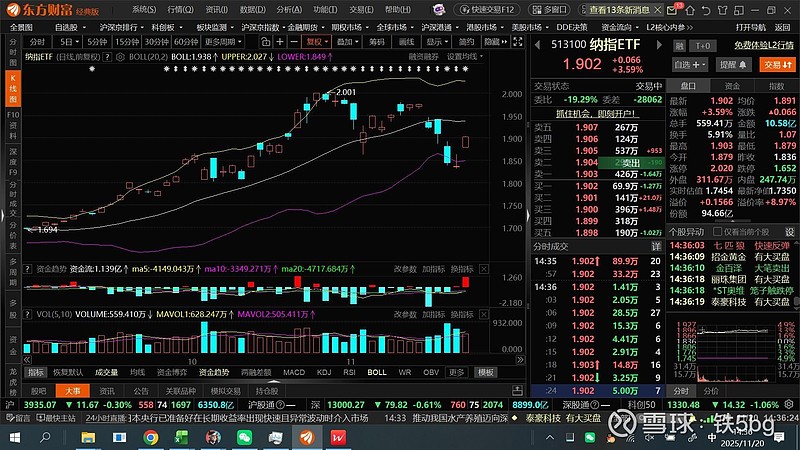800x450 pixels.
Task: Click the 详 detail button in 分时成交
Action: point(655,247)
